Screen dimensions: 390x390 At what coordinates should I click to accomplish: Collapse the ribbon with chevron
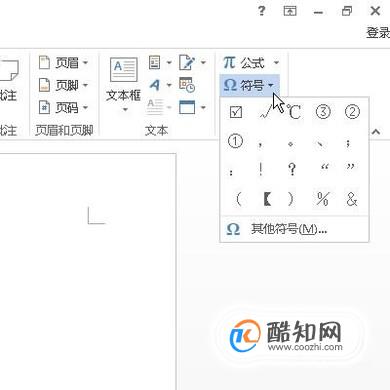click(376, 132)
